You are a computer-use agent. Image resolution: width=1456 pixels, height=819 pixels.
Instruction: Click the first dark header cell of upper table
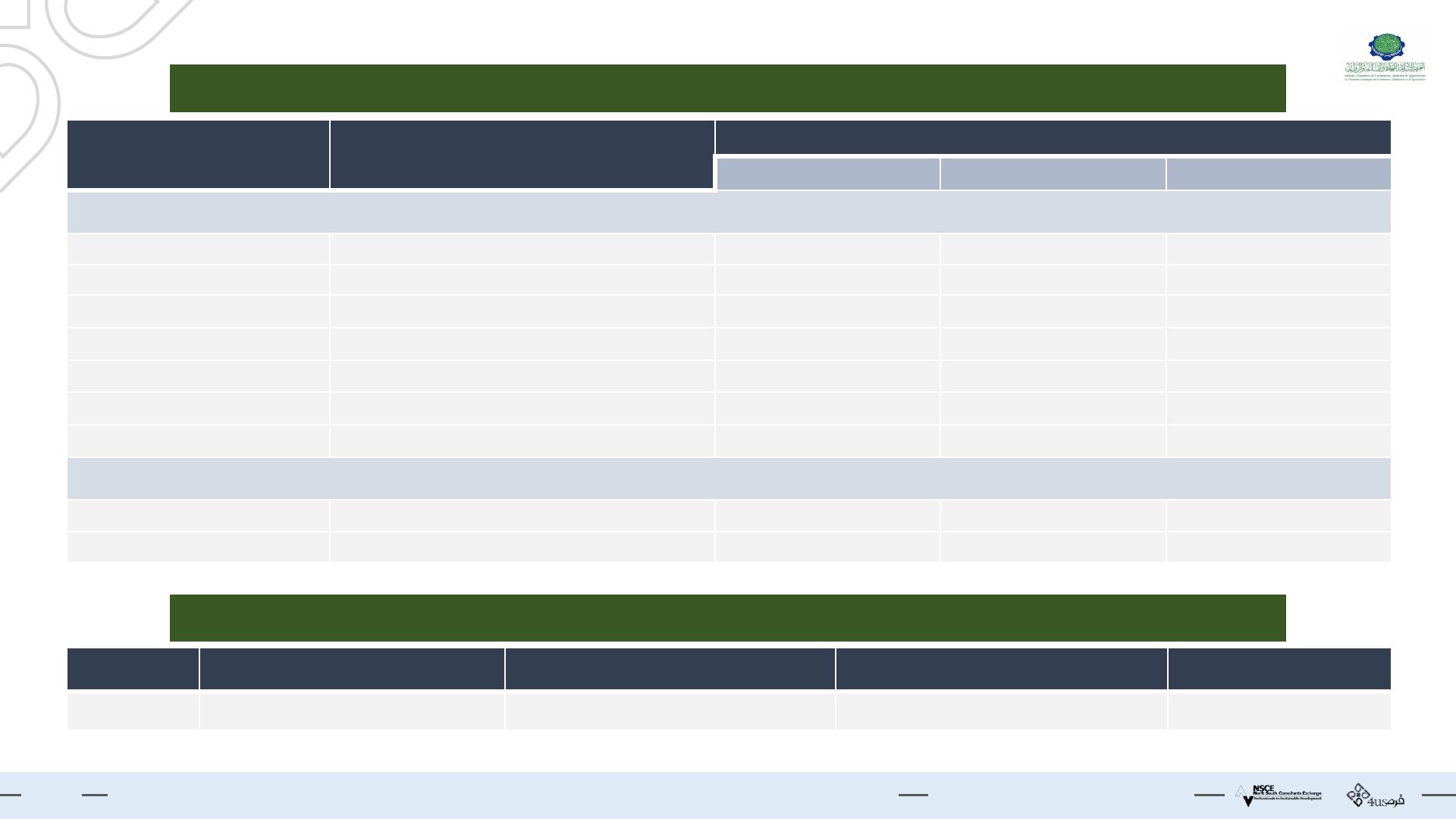tap(198, 154)
